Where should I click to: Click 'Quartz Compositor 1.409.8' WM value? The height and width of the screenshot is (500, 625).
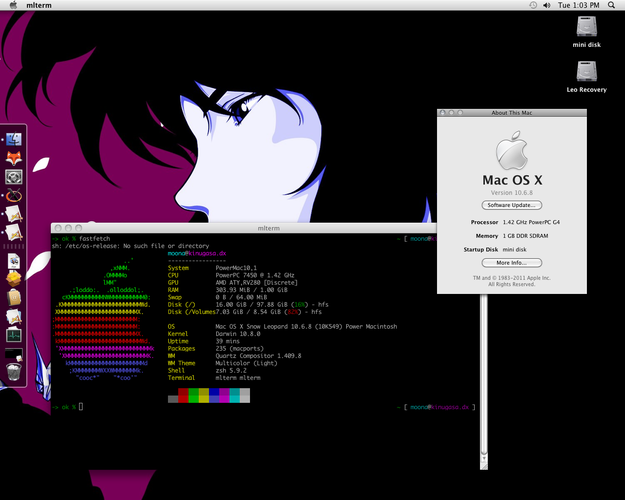tap(258, 356)
